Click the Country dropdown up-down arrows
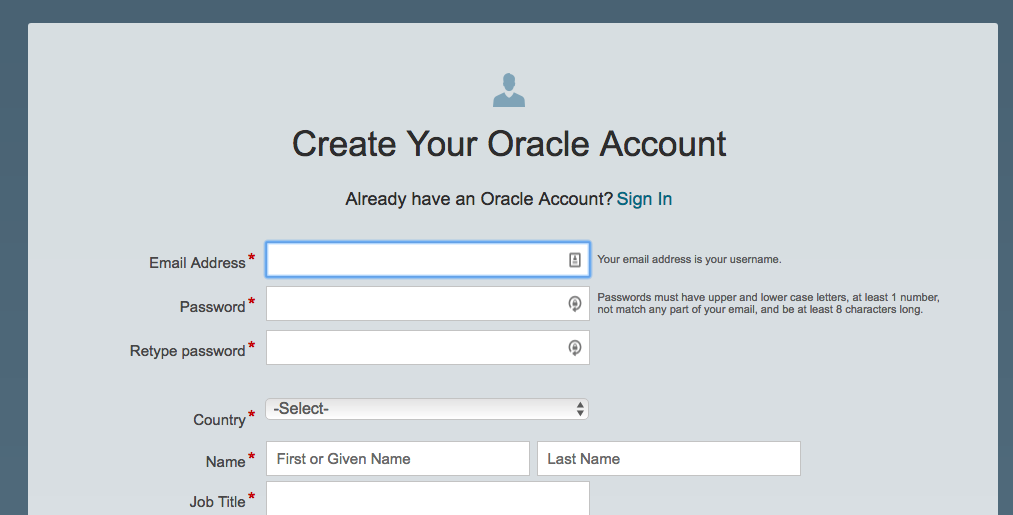 pyautogui.click(x=580, y=409)
